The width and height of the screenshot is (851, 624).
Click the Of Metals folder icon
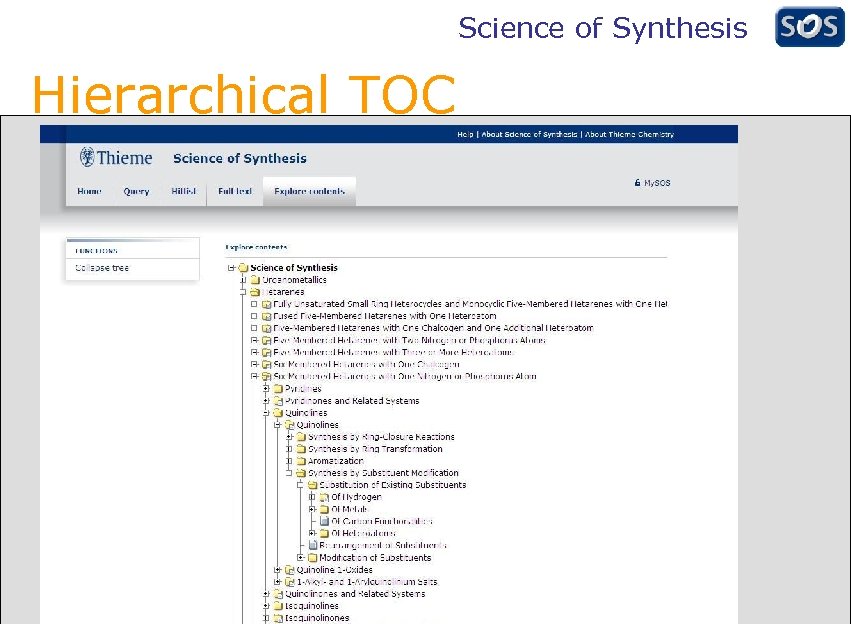[x=325, y=510]
